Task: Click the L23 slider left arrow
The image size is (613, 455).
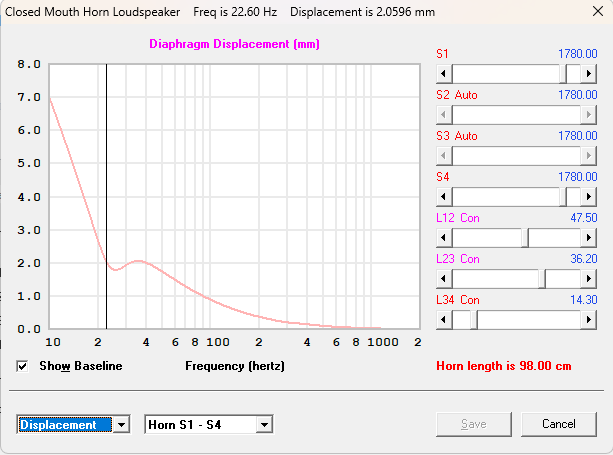Action: [444, 278]
